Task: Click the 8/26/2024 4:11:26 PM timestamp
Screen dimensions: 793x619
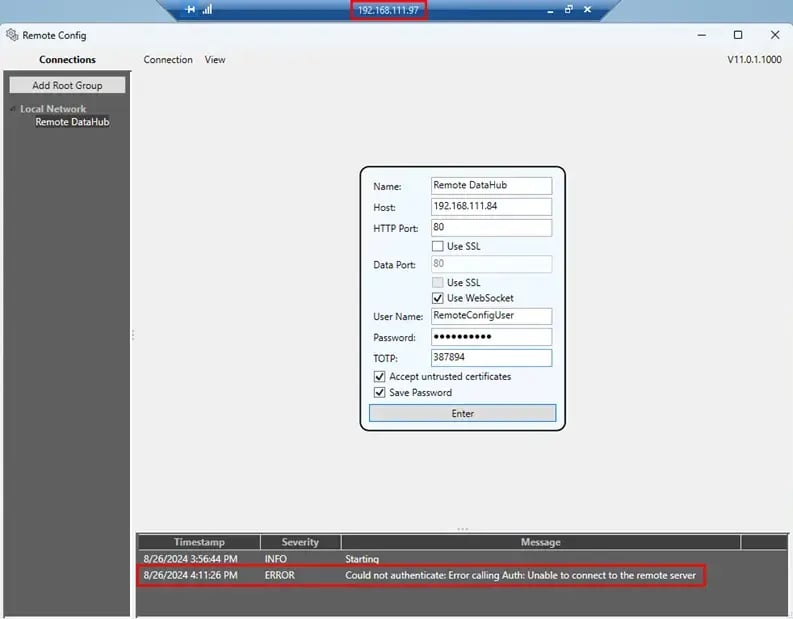Action: pos(190,576)
